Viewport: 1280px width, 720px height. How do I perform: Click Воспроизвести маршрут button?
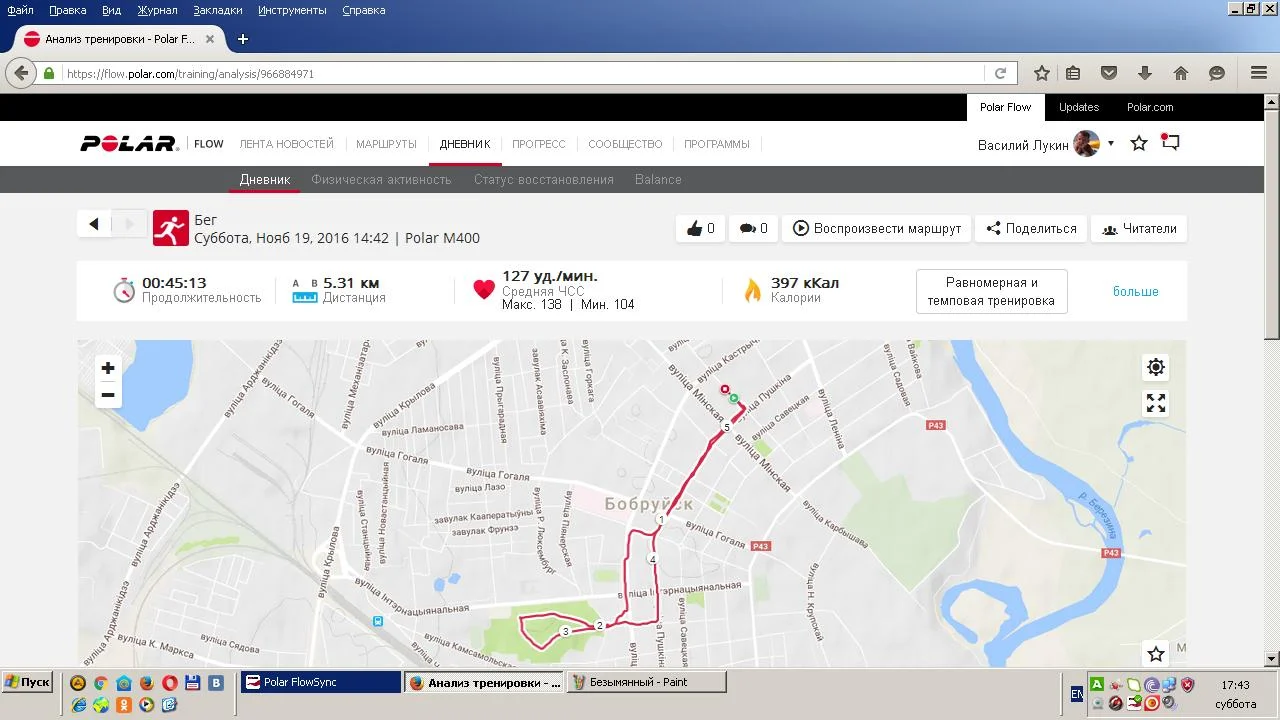(876, 228)
